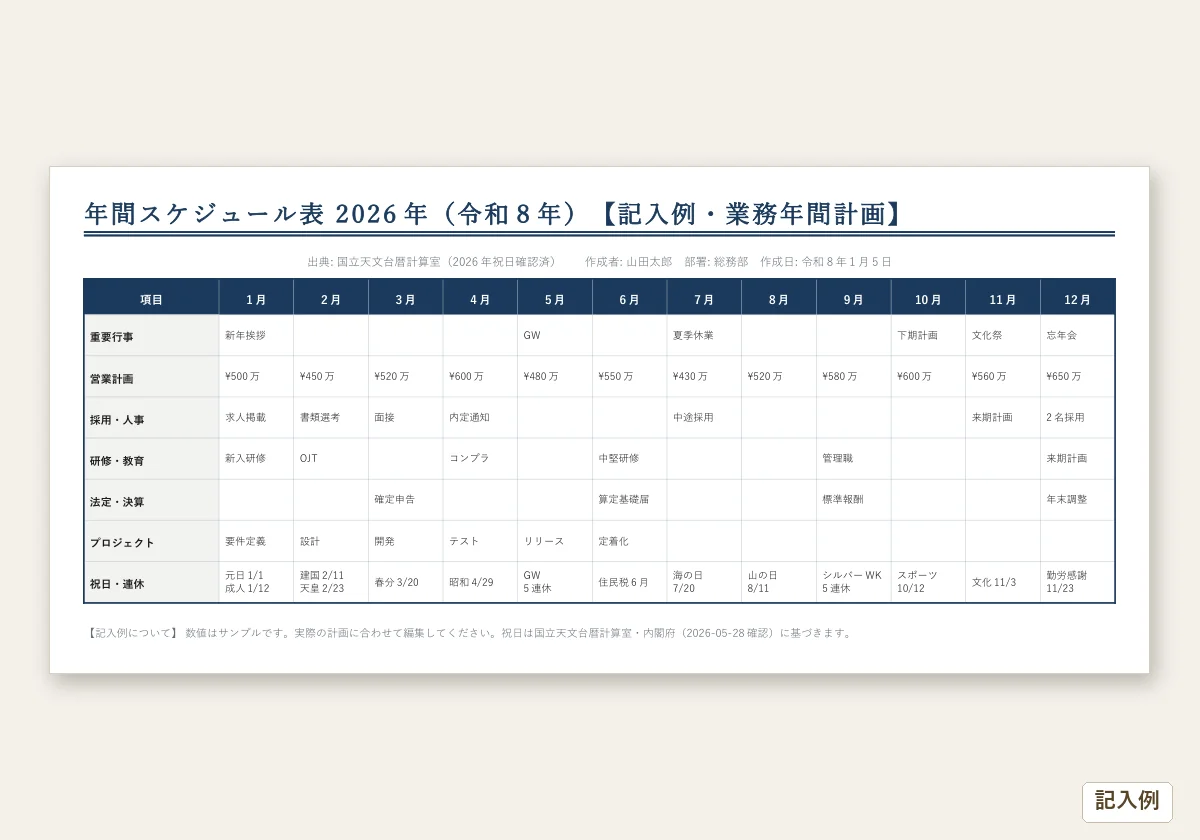Click the 採用・人事 row label
The image size is (1200, 840).
tap(152, 418)
